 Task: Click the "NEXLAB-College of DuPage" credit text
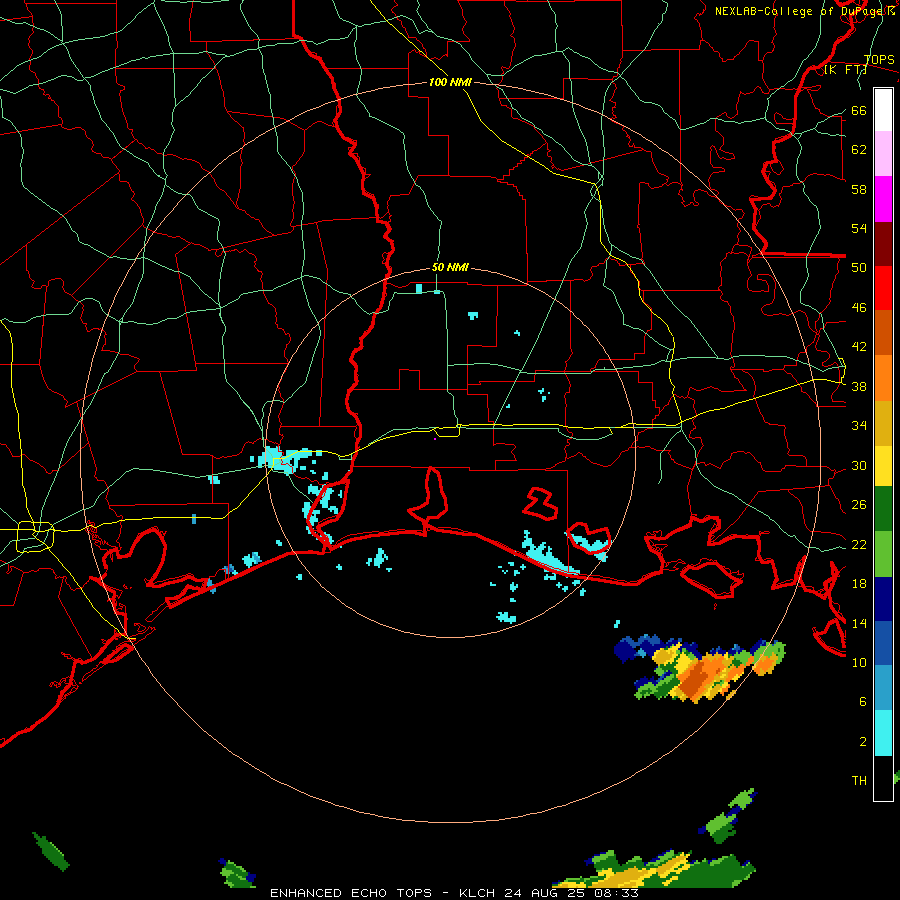tap(800, 11)
